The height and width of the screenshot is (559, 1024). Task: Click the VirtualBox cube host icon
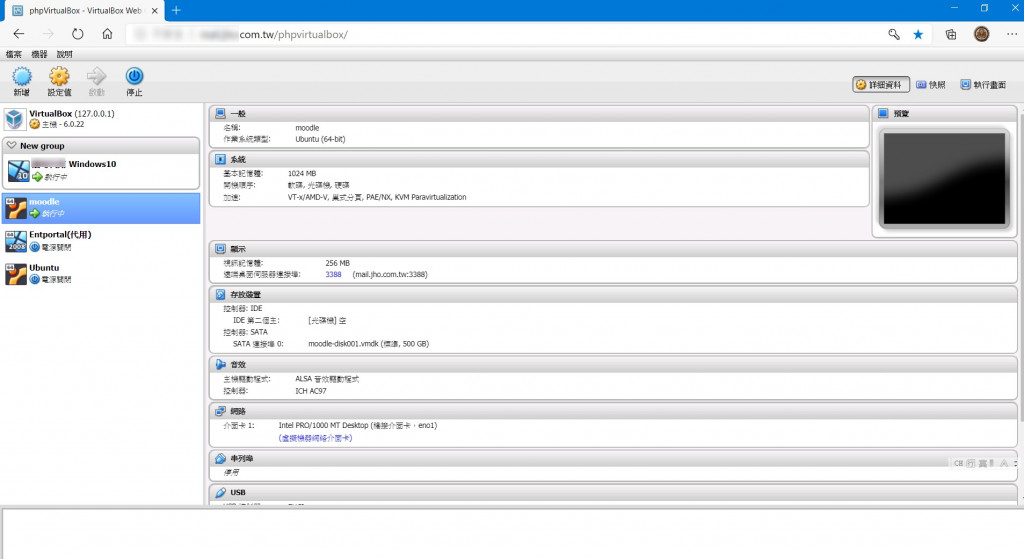click(x=14, y=119)
